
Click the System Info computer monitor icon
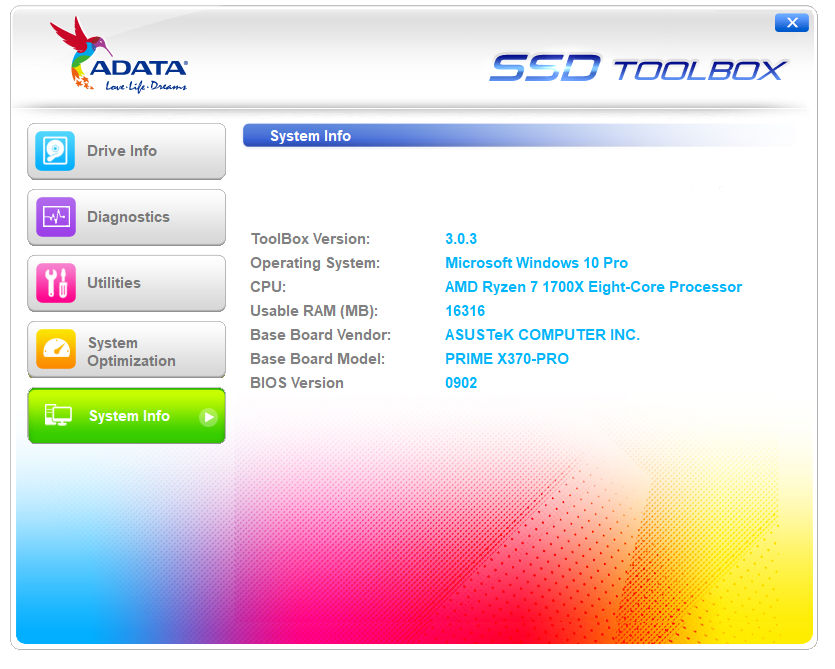[x=58, y=415]
